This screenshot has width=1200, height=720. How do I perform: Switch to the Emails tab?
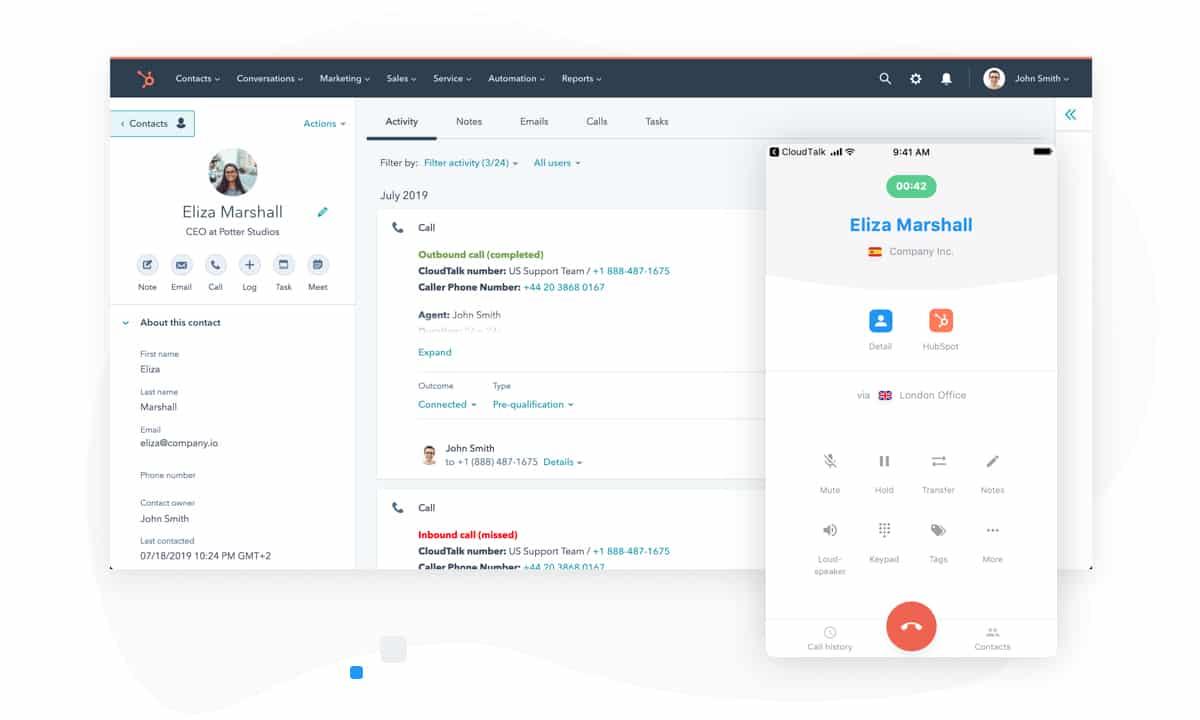(x=534, y=122)
